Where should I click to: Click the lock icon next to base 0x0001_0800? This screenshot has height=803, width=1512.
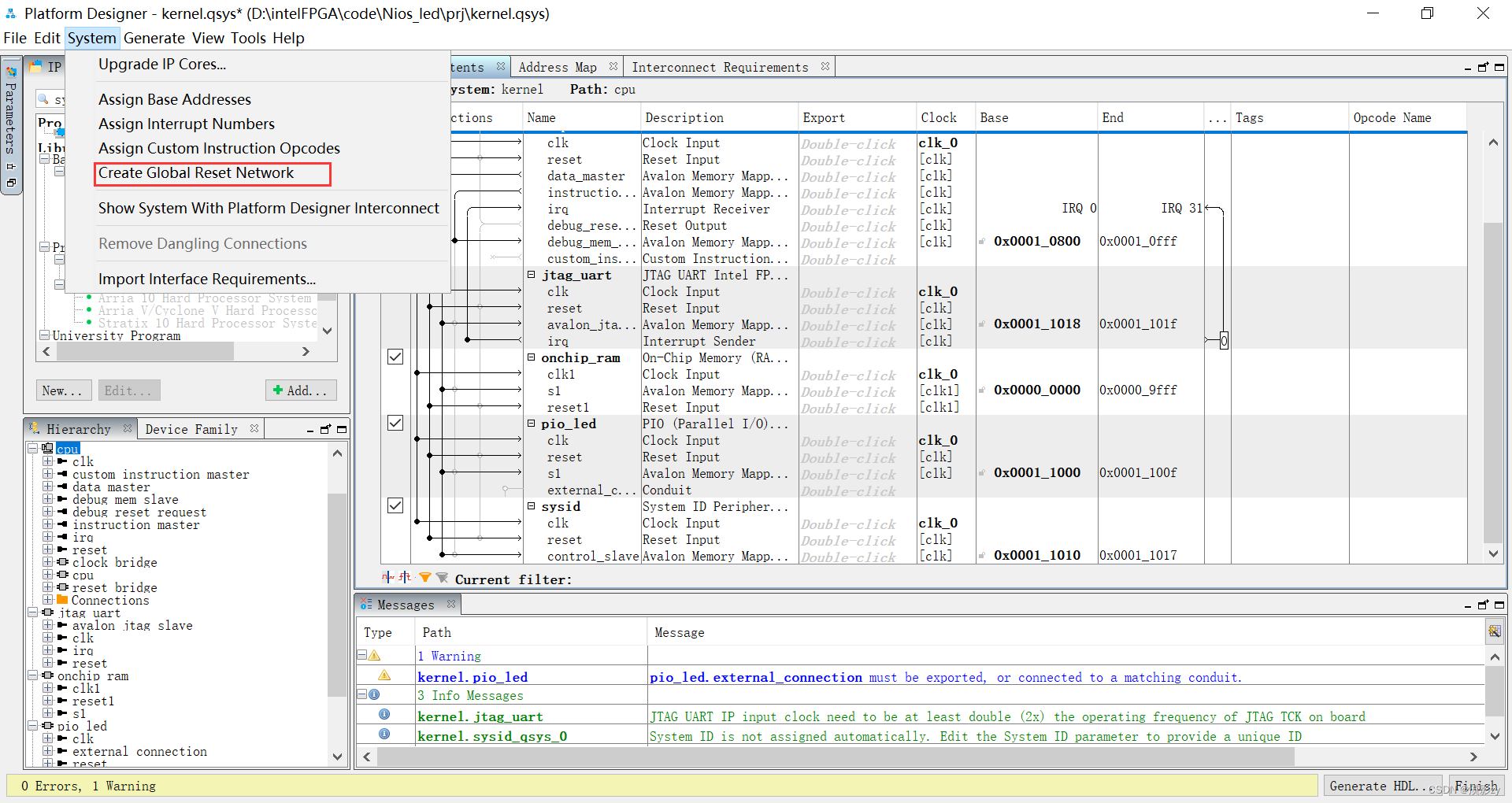point(982,241)
